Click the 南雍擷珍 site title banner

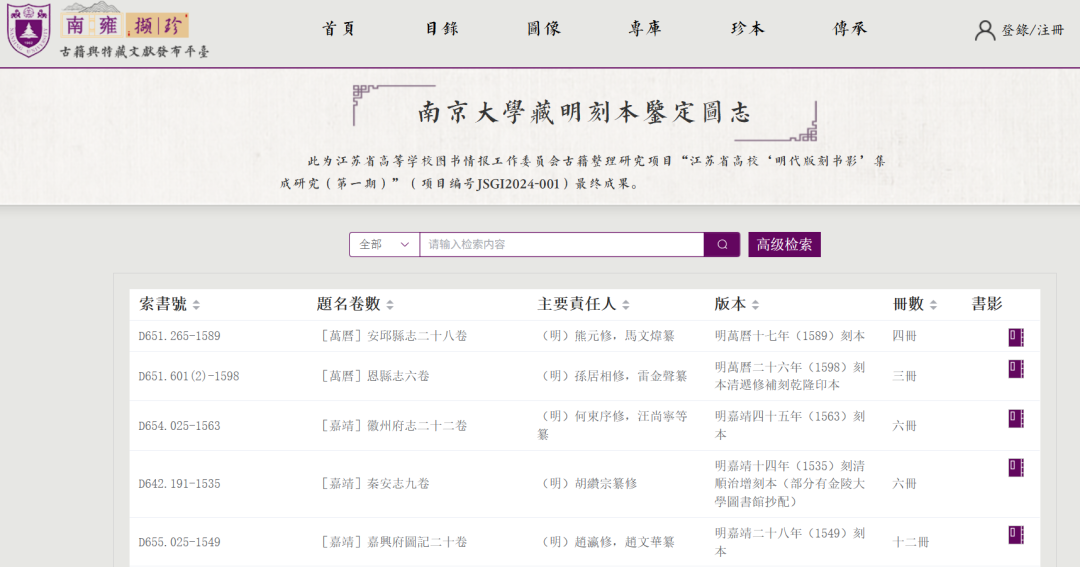point(125,25)
